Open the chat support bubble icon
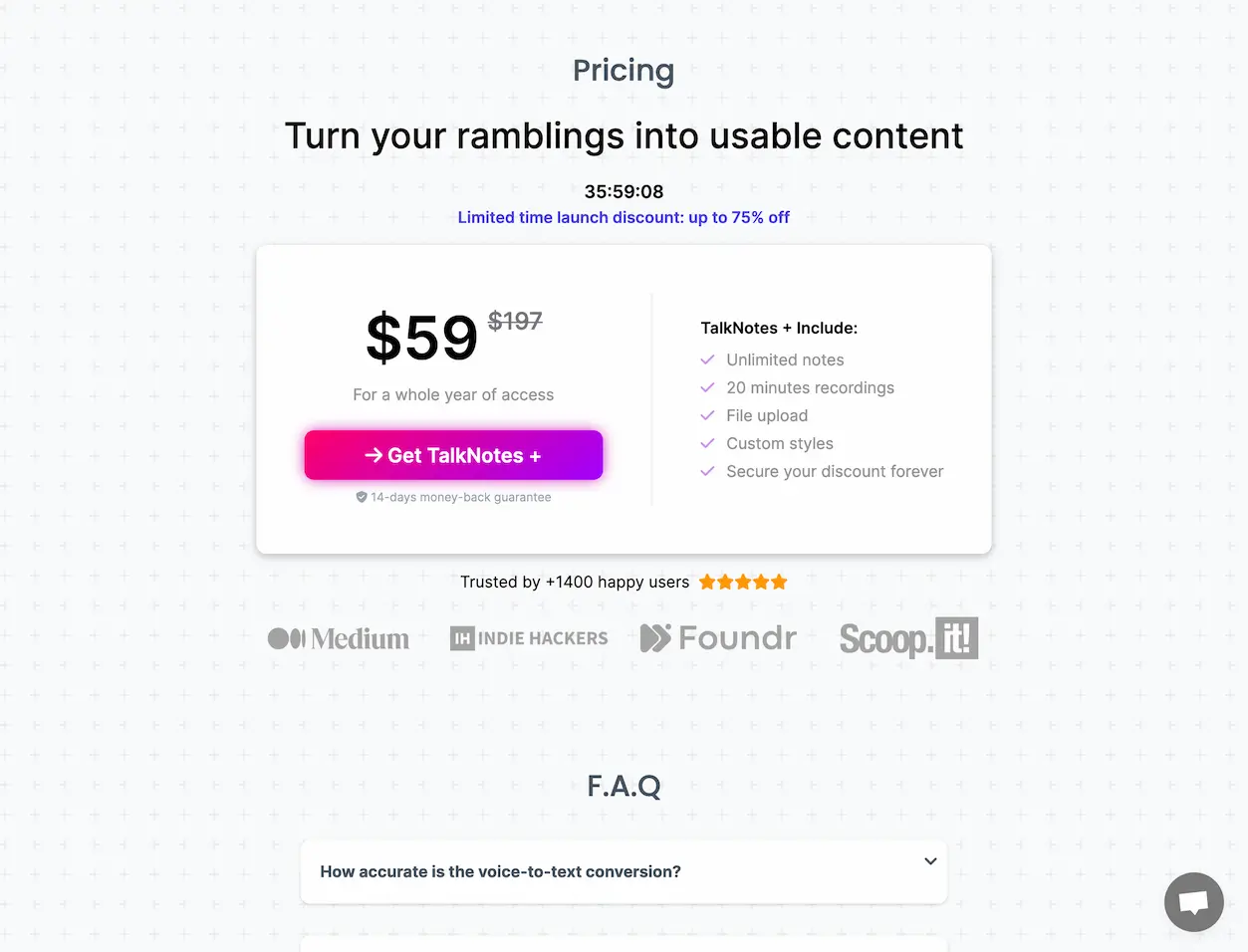Screen dimensions: 1248x952 click(1193, 901)
